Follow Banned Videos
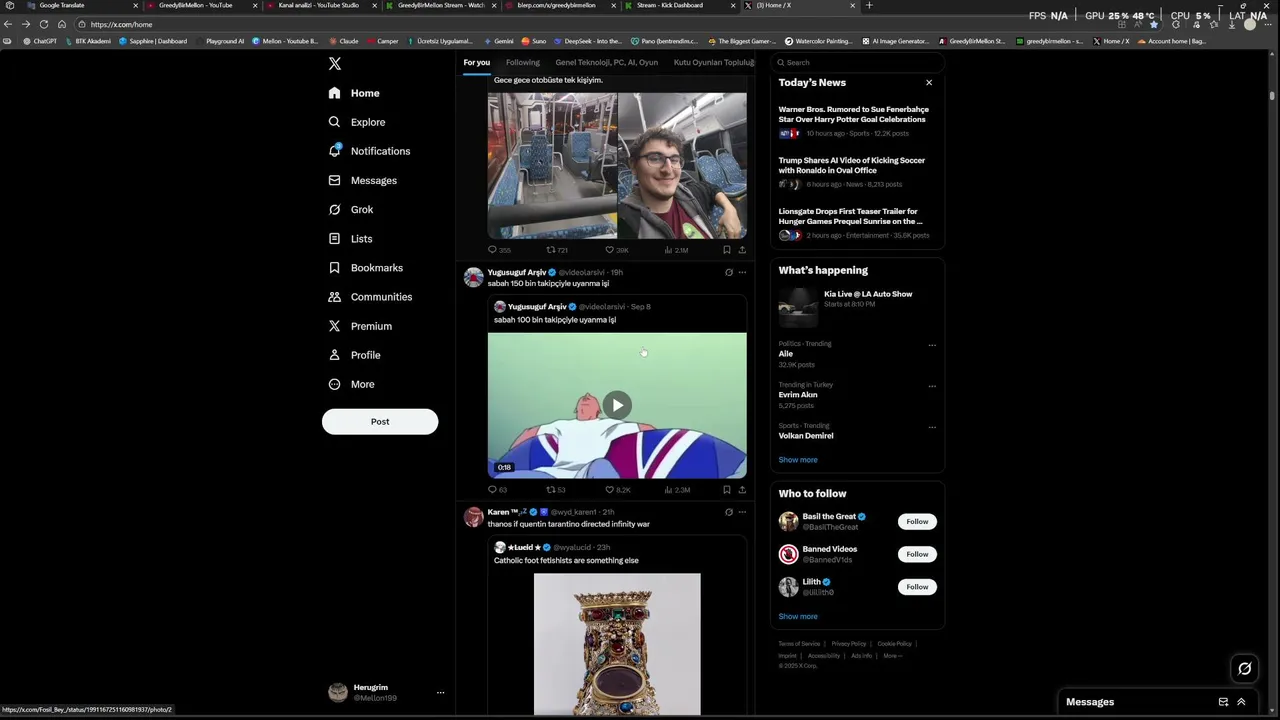Screen dimensions: 1280x720 (x=917, y=554)
